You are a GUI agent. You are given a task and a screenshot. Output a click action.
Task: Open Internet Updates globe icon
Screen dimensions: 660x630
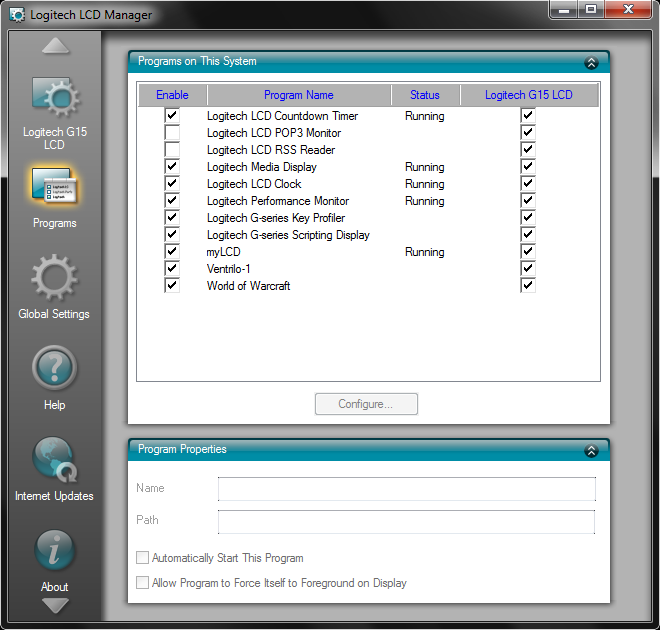[55, 459]
